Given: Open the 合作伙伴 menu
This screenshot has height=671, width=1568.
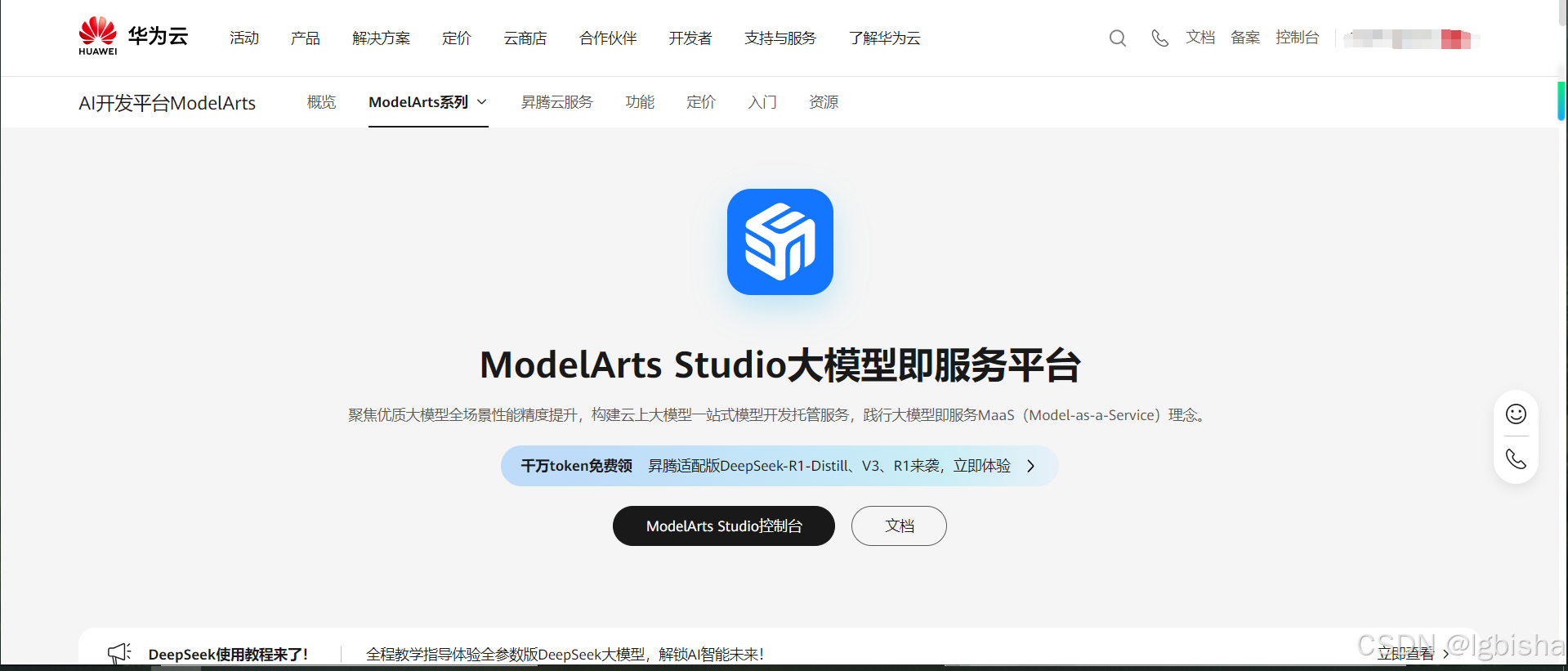Looking at the screenshot, I should tap(609, 38).
